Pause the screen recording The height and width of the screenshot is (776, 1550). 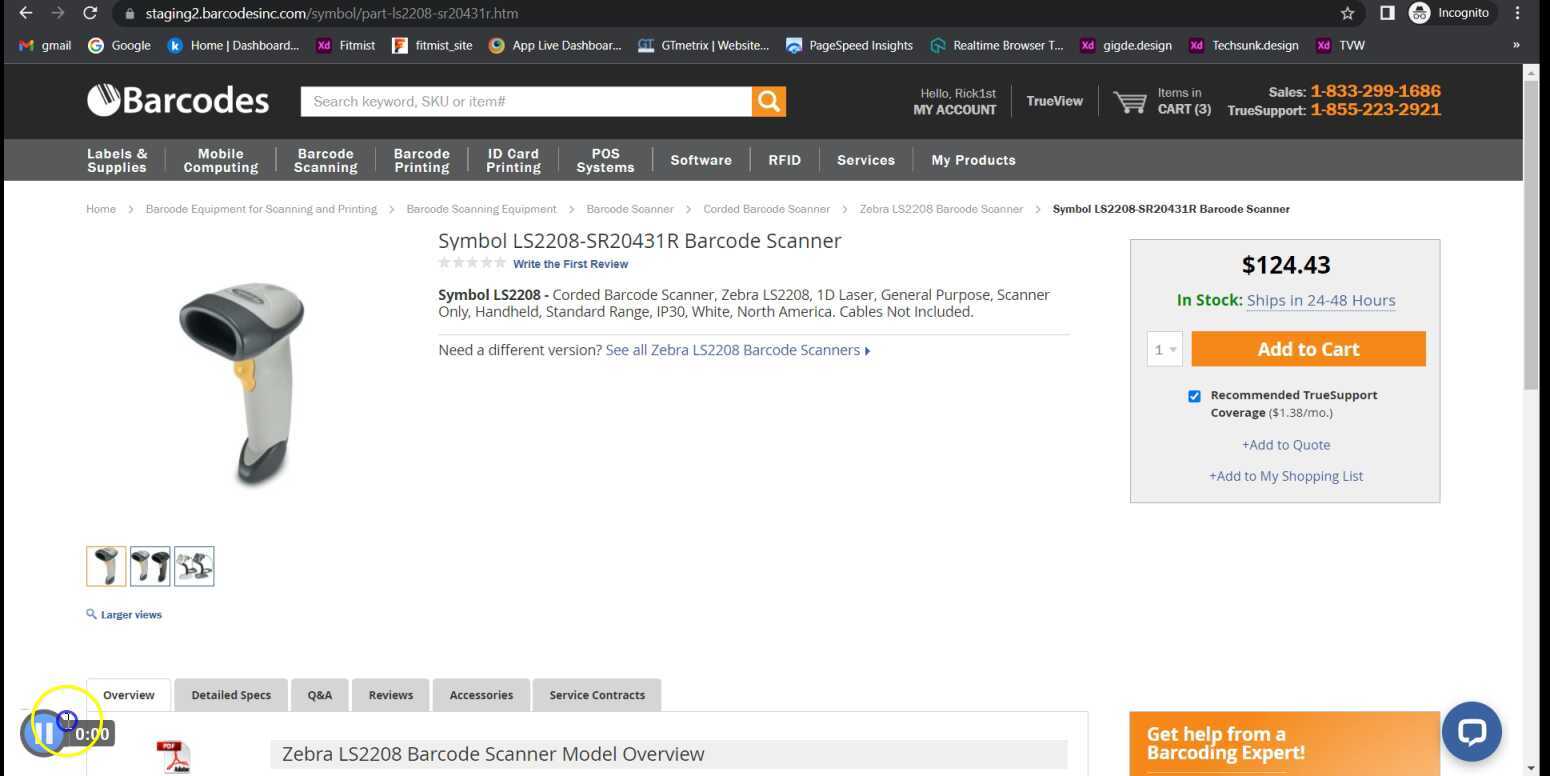(x=44, y=734)
